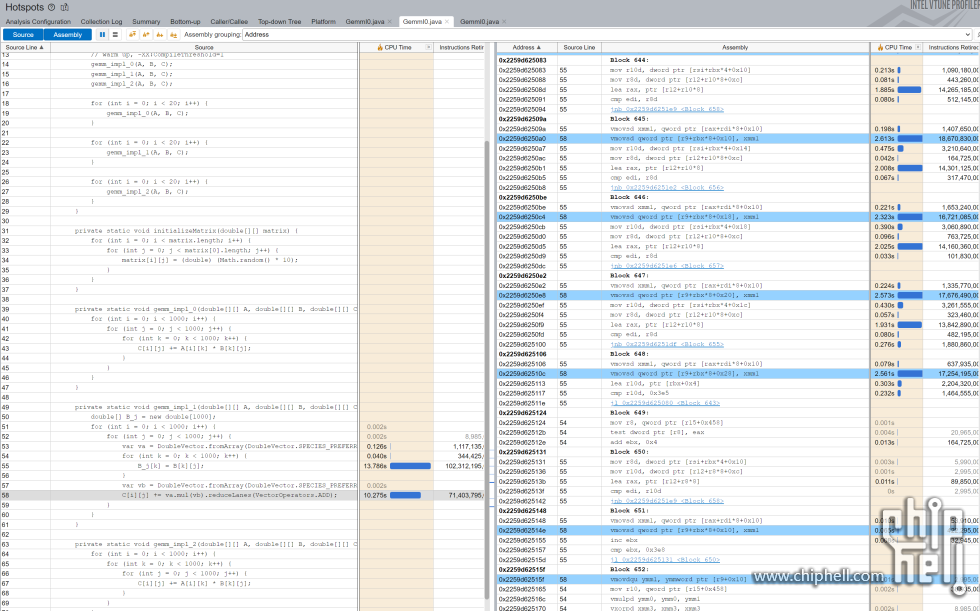980x611 pixels.
Task: Switch to the Caller/Callee tab
Action: tap(229, 21)
